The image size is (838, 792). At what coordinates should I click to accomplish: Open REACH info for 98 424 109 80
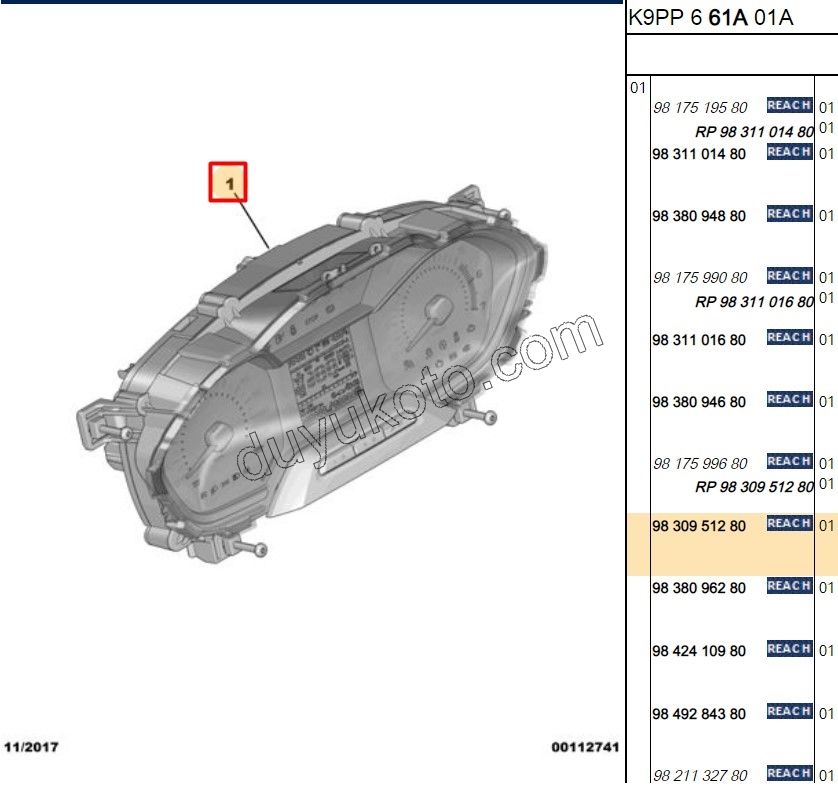(x=788, y=649)
